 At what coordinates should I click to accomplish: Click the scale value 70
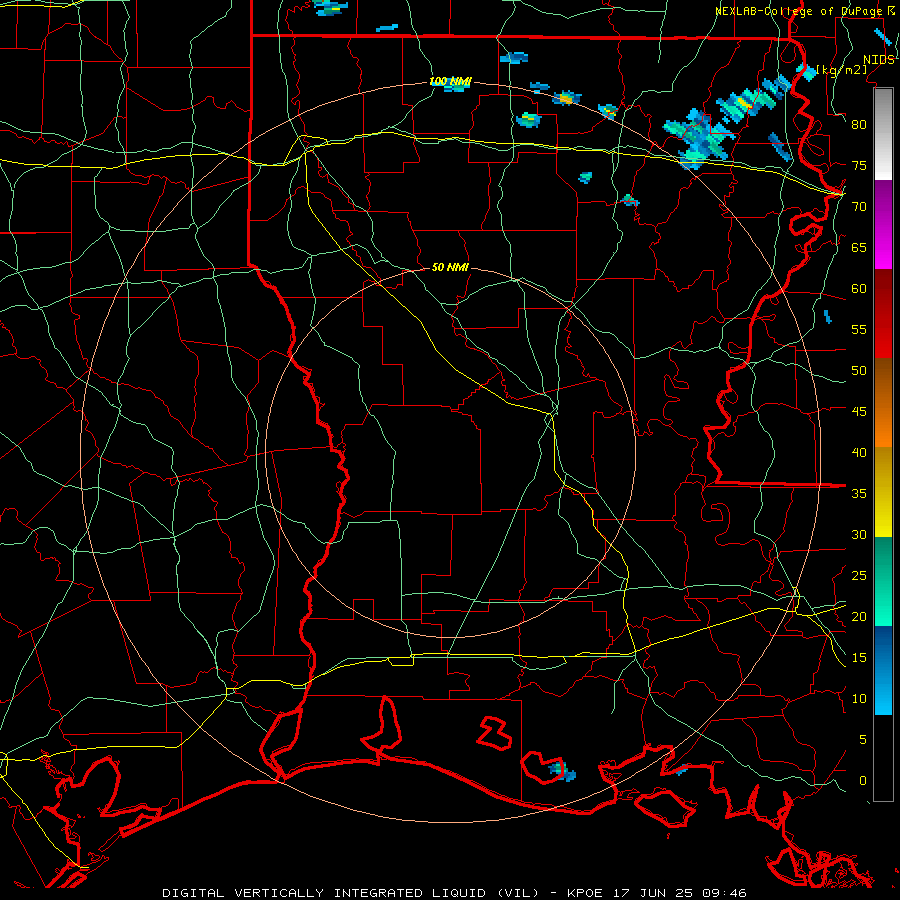[x=859, y=207]
